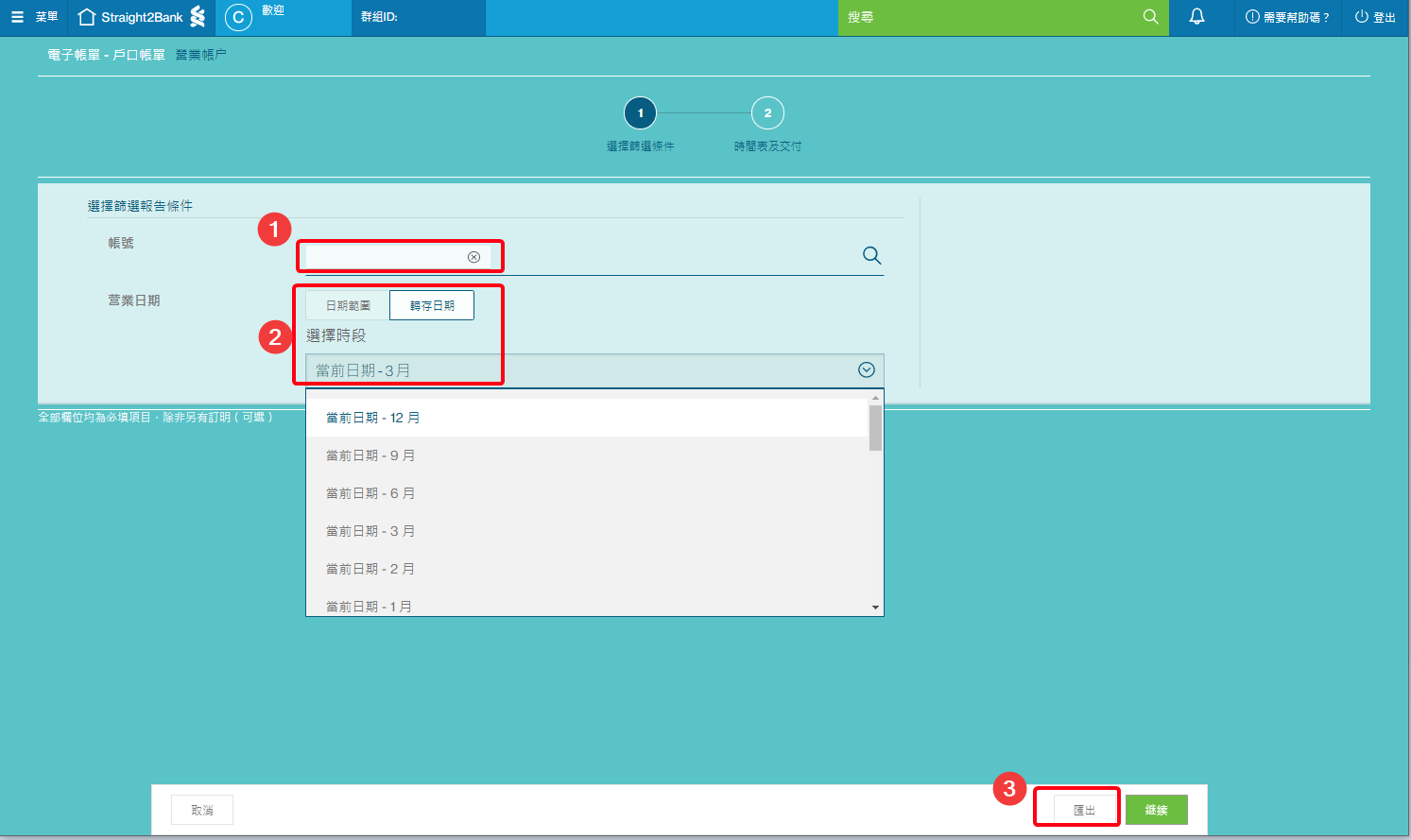The height and width of the screenshot is (840, 1411).
Task: Choose 當前日期 - 6 月 option
Action: pyautogui.click(x=370, y=493)
